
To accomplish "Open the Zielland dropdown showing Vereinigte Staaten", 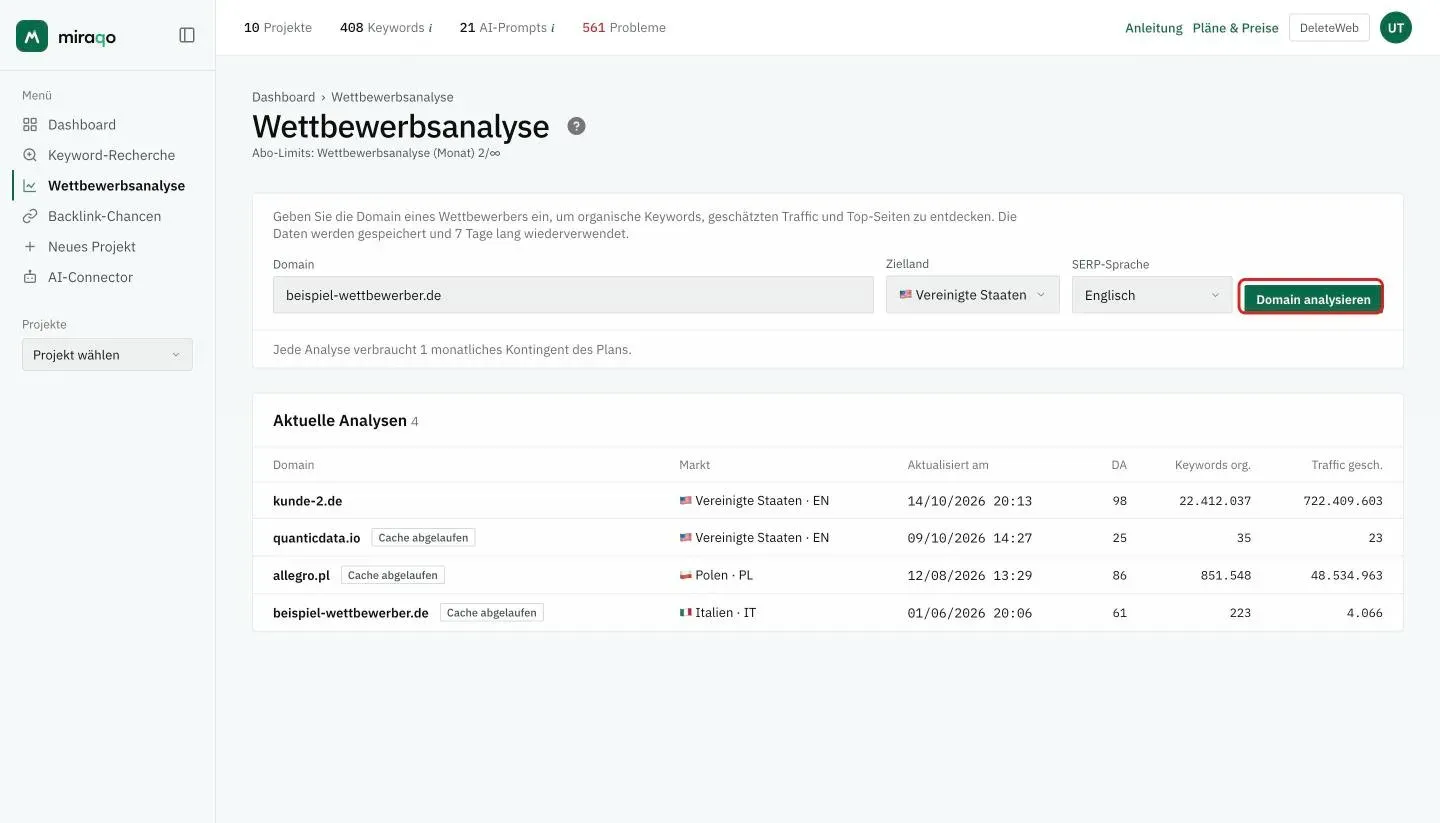I will [972, 295].
